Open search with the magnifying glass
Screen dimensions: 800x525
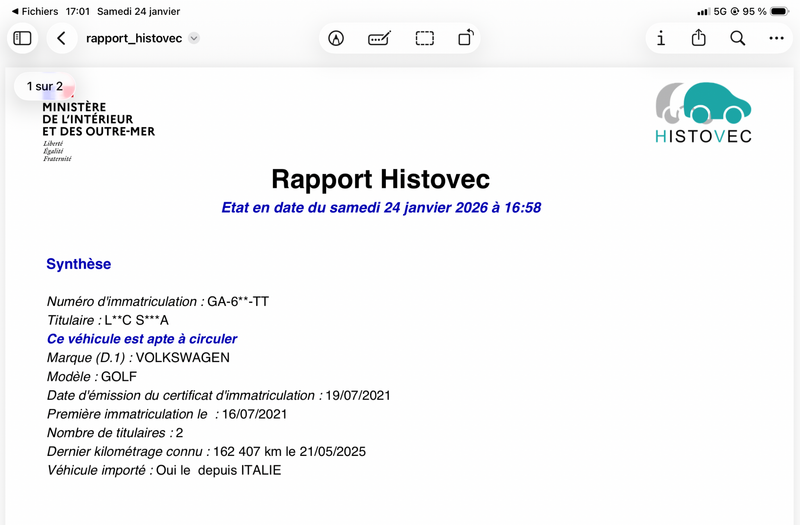click(737, 38)
